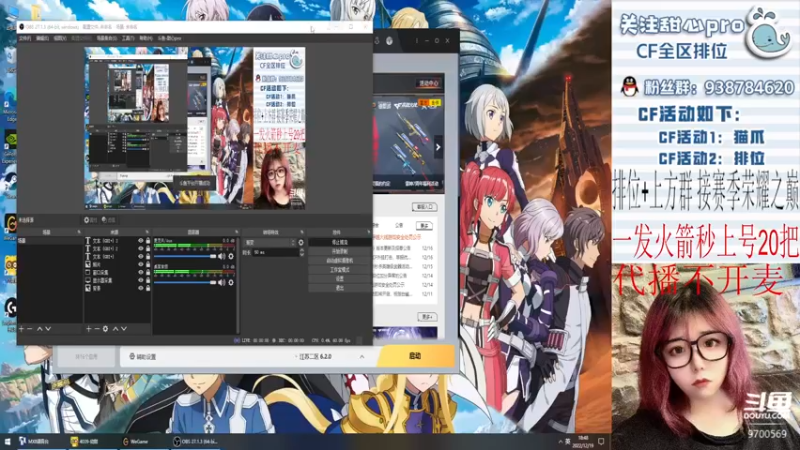The width and height of the screenshot is (800, 450).
Task: Adjust 桌面音频 volume slider
Action: 185,282
